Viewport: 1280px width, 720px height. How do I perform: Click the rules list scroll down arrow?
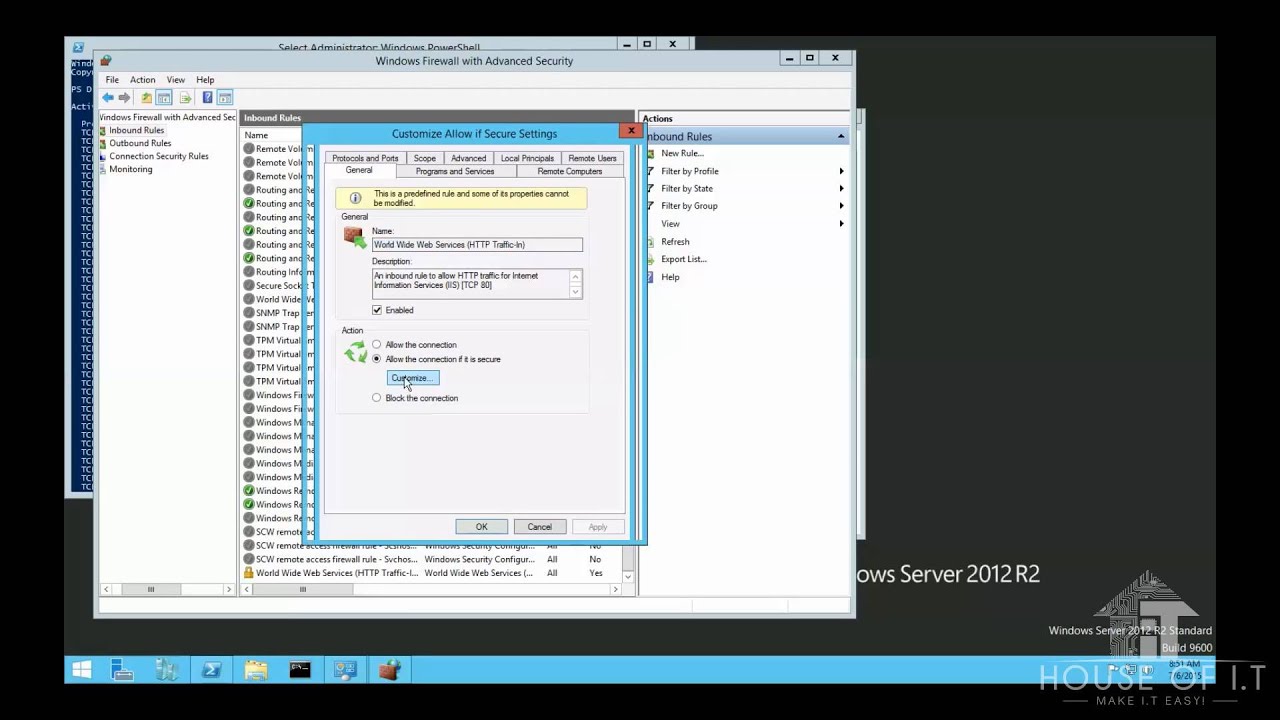[x=628, y=576]
